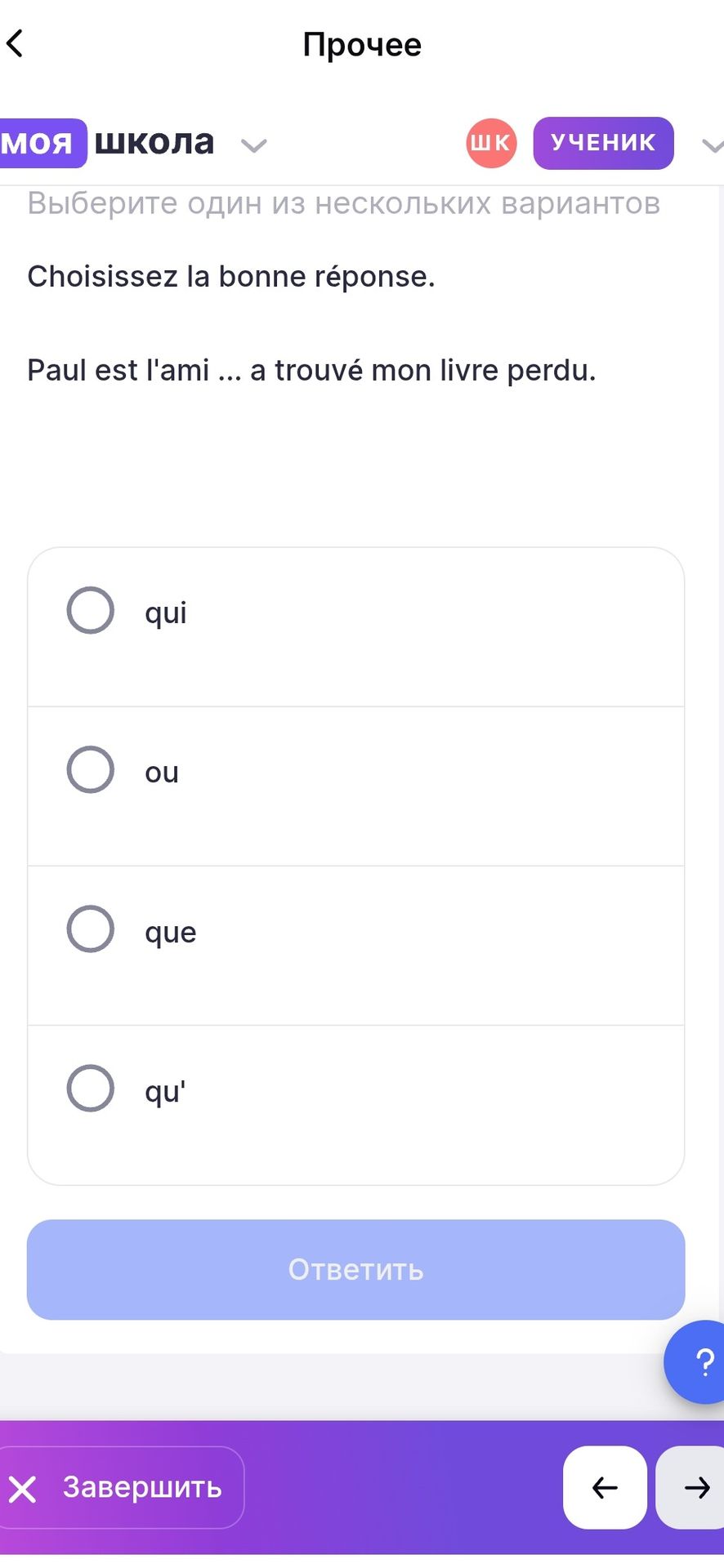724x1568 pixels.
Task: Click the школа logo text
Action: [154, 142]
